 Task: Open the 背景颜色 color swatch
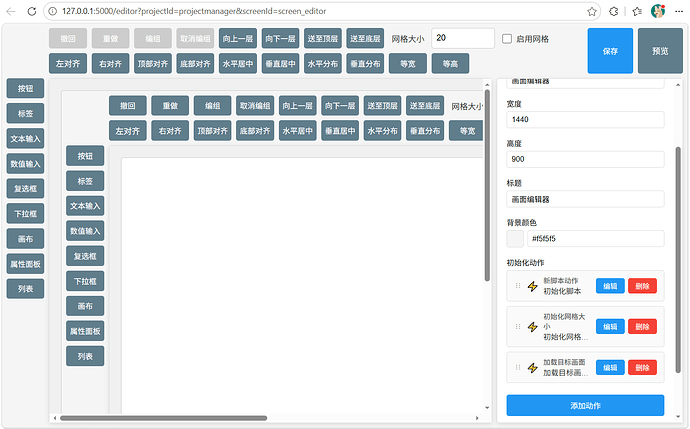click(515, 238)
